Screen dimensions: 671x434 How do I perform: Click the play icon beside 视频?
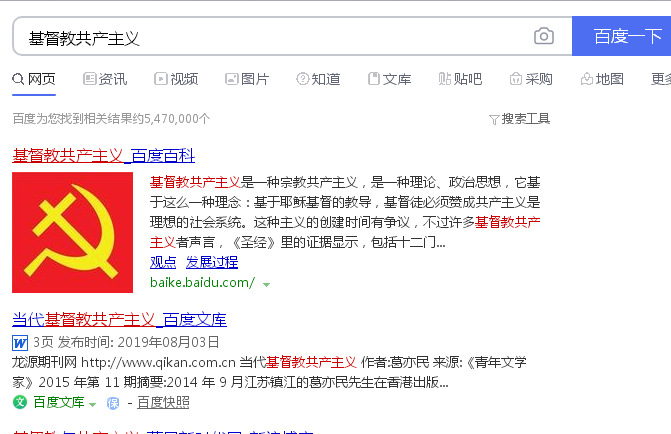click(x=160, y=79)
